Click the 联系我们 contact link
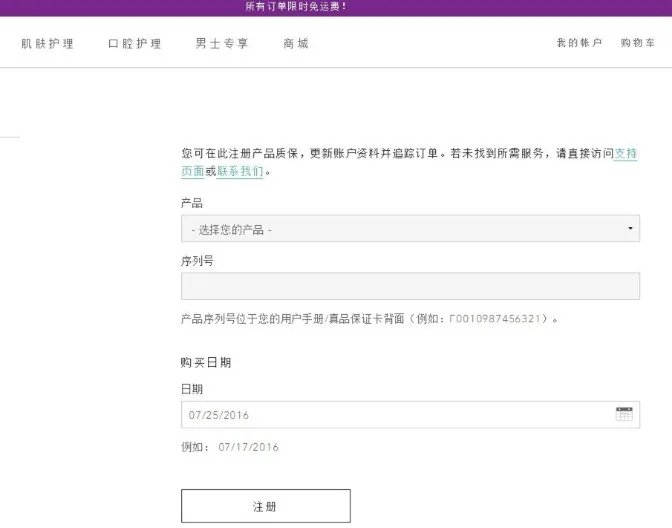 point(240,171)
